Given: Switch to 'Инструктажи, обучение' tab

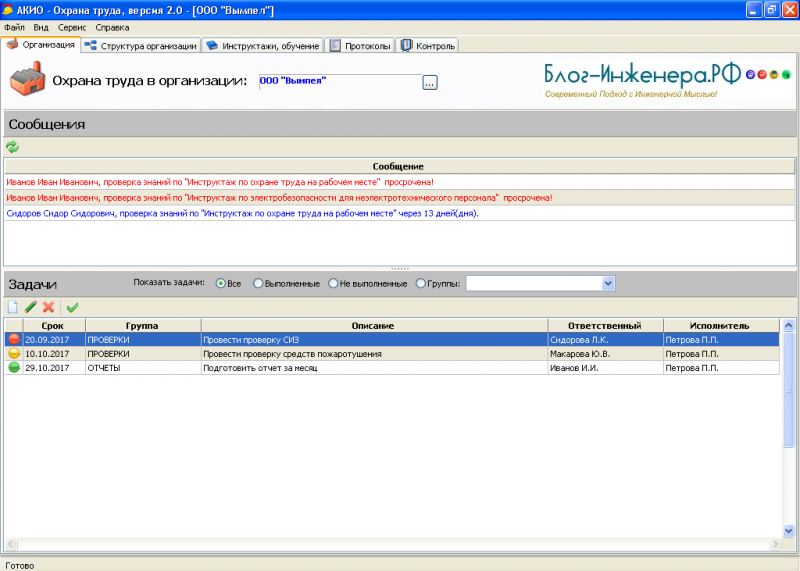Looking at the screenshot, I should (x=263, y=46).
